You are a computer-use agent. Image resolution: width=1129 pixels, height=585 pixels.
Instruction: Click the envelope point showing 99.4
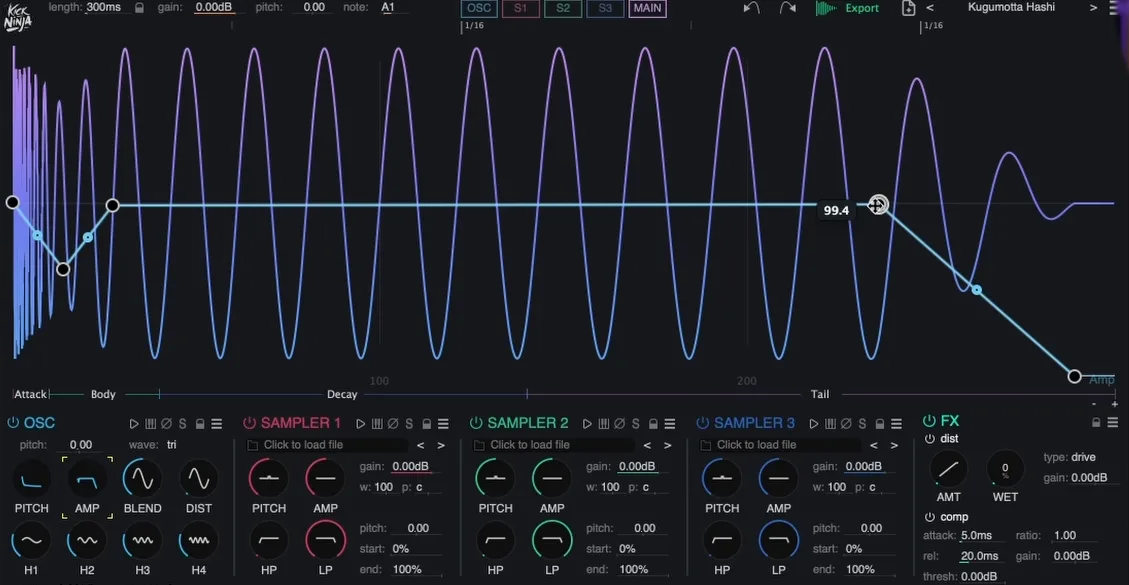click(878, 205)
